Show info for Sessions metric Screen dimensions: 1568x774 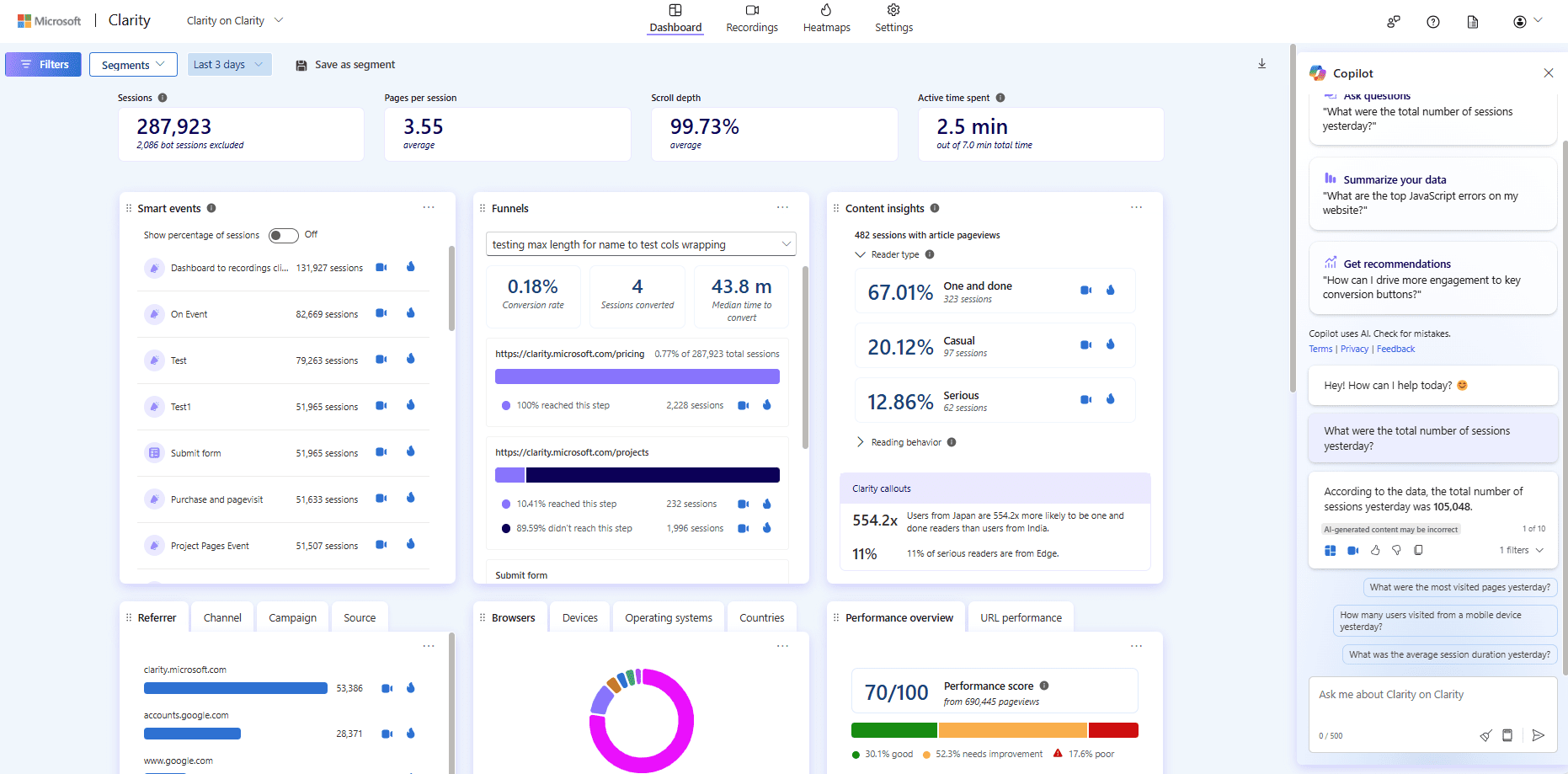[163, 98]
